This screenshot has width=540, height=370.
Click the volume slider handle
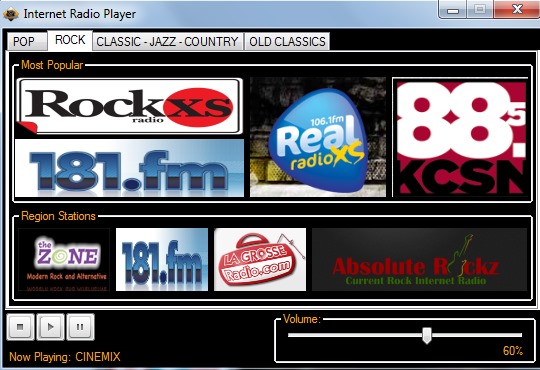click(x=427, y=335)
